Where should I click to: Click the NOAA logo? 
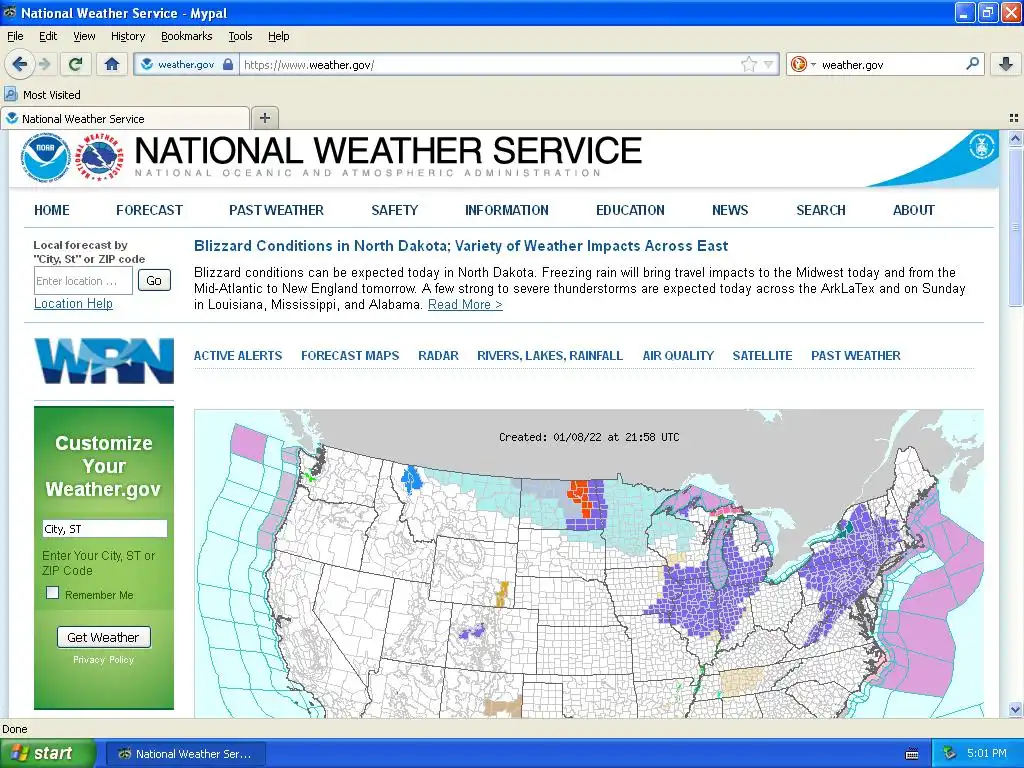click(46, 157)
